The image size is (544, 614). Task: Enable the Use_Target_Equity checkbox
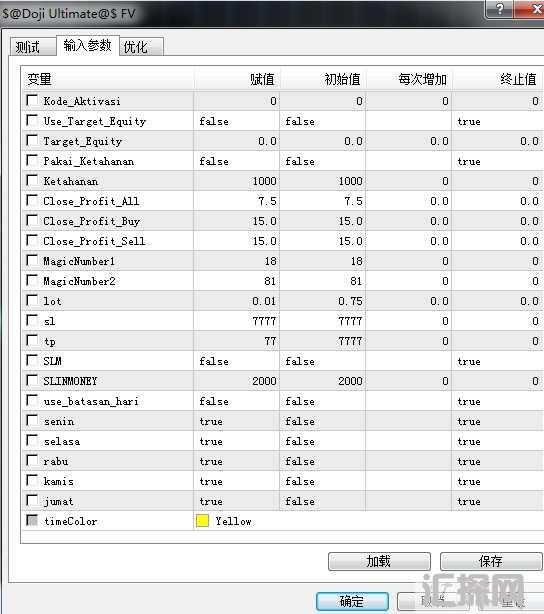pyautogui.click(x=32, y=120)
